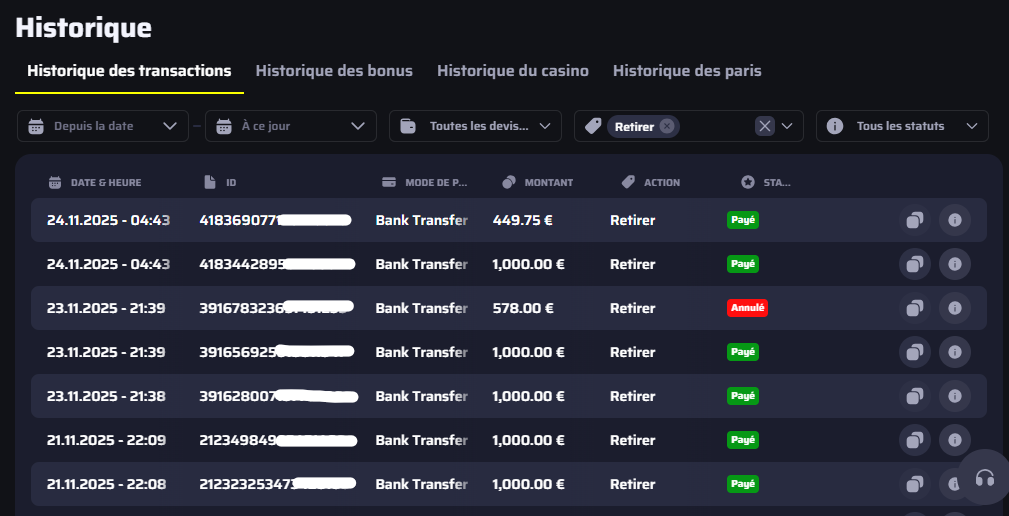Click Bank Transfer in the 578.00 € row

tap(421, 308)
